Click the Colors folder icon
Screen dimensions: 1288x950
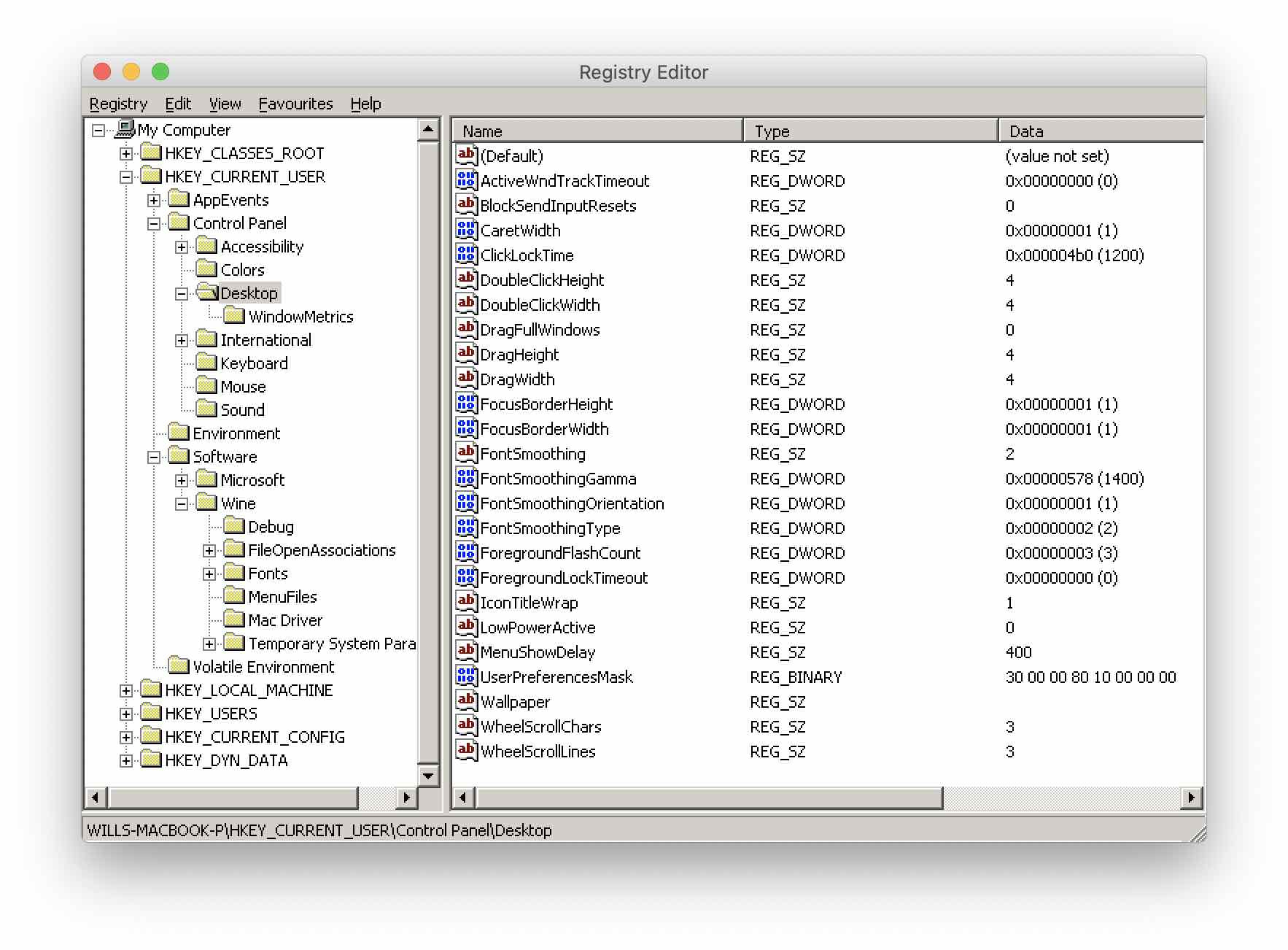pyautogui.click(x=206, y=269)
